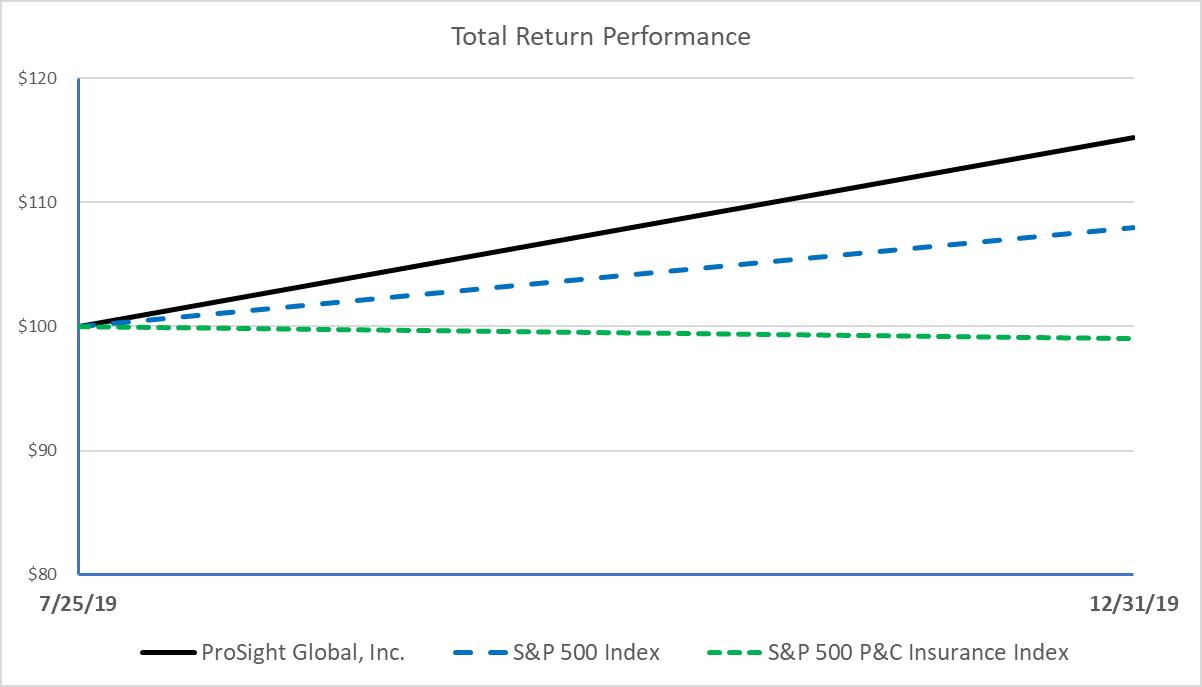Select the $90 vertical axis label
Image resolution: width=1202 pixels, height=687 pixels.
pos(41,451)
